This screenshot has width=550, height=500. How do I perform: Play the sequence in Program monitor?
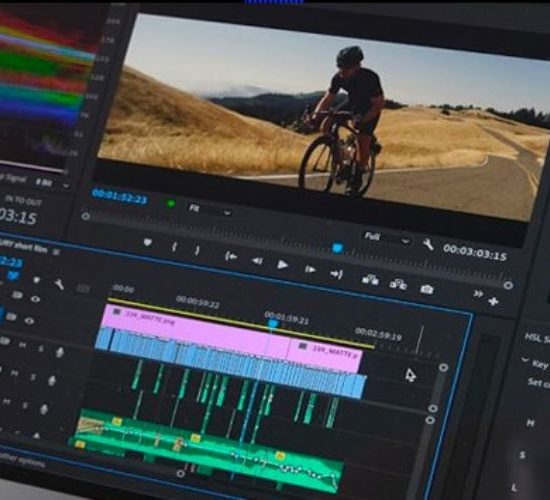coord(283,265)
